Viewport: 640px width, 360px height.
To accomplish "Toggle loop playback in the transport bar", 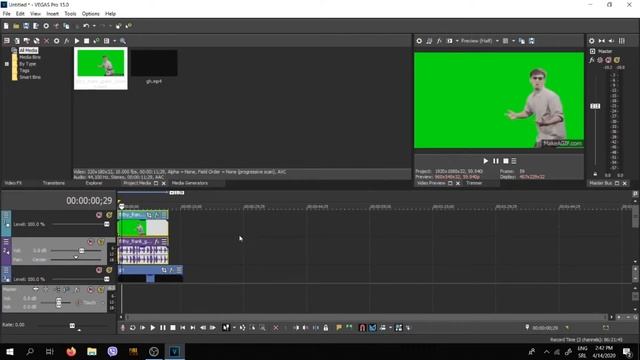I will pos(133,328).
